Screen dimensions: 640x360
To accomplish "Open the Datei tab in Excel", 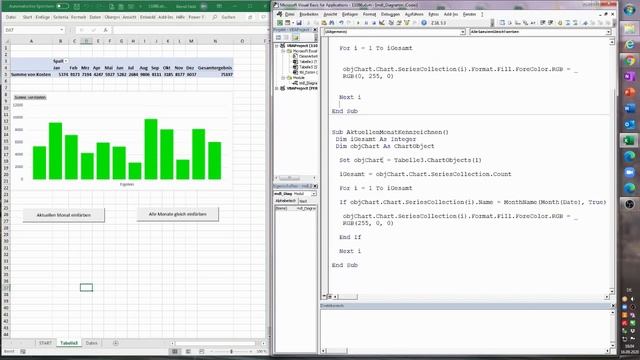I will (11, 17).
